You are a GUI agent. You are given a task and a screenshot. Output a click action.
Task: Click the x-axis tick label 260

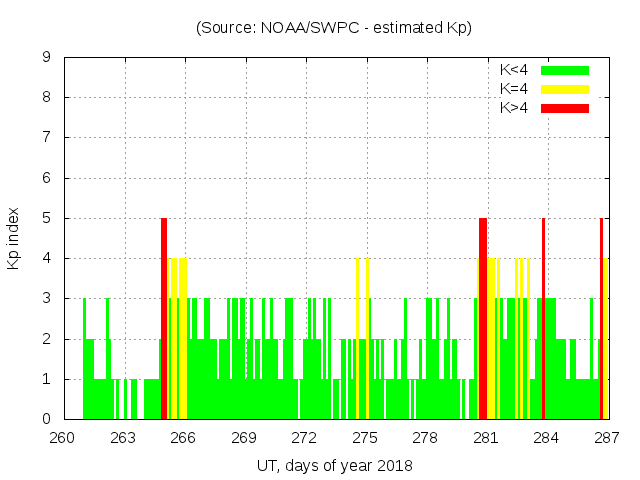coord(63,437)
